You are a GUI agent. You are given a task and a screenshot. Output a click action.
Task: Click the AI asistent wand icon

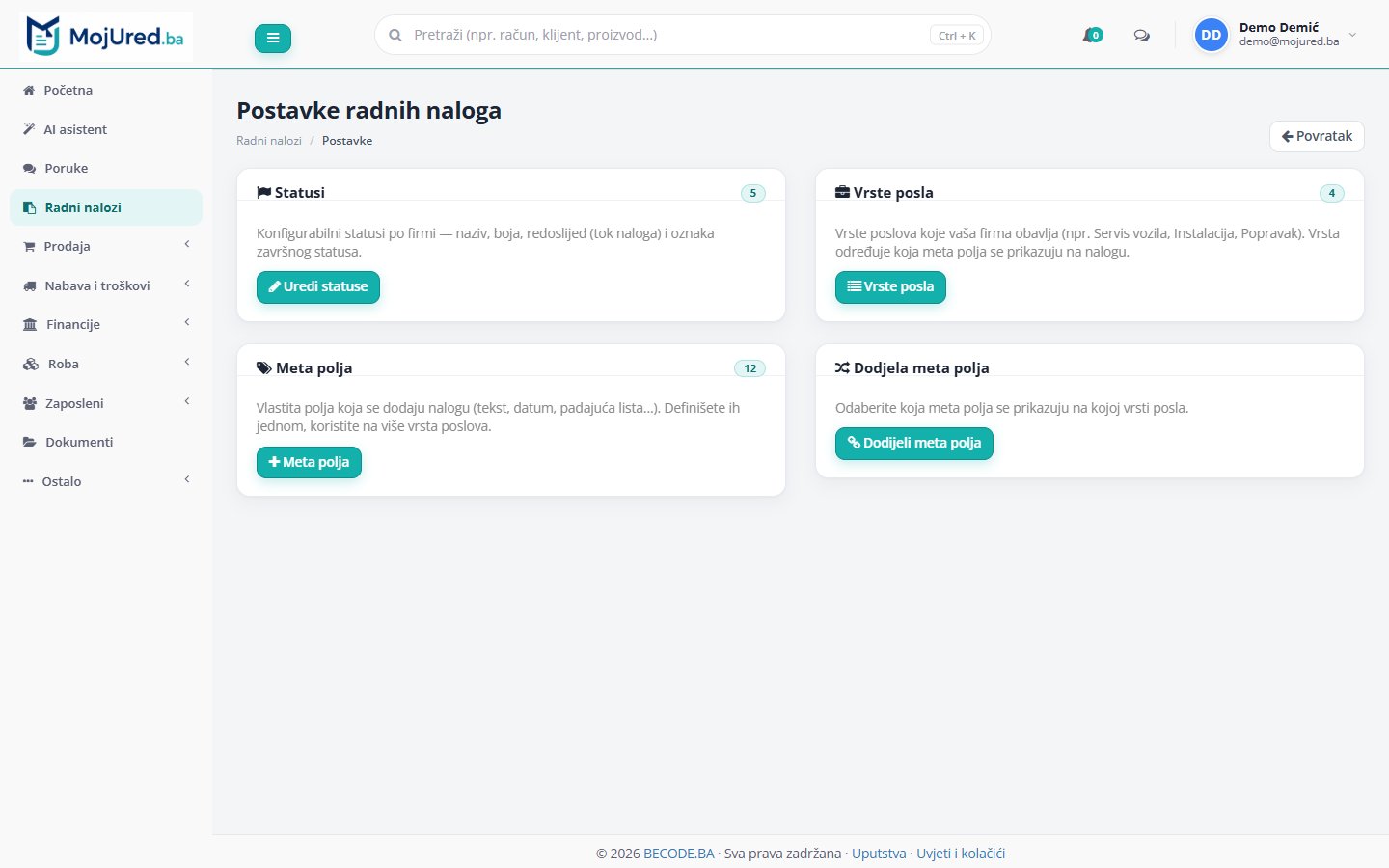(x=29, y=129)
